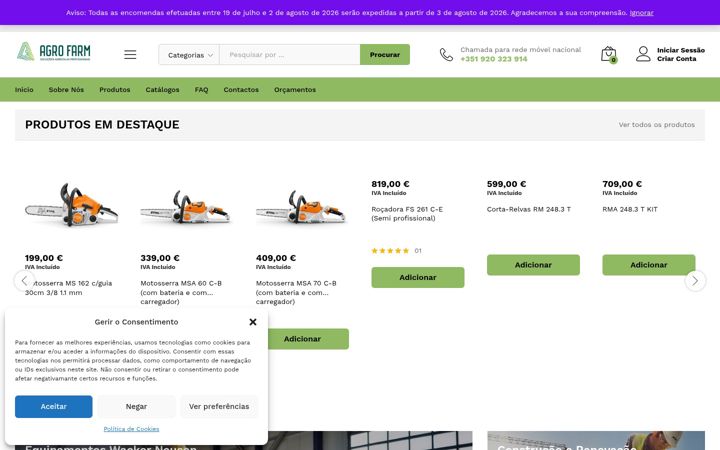Open the Política de Cookies link
This screenshot has width=720, height=450.
click(x=131, y=429)
